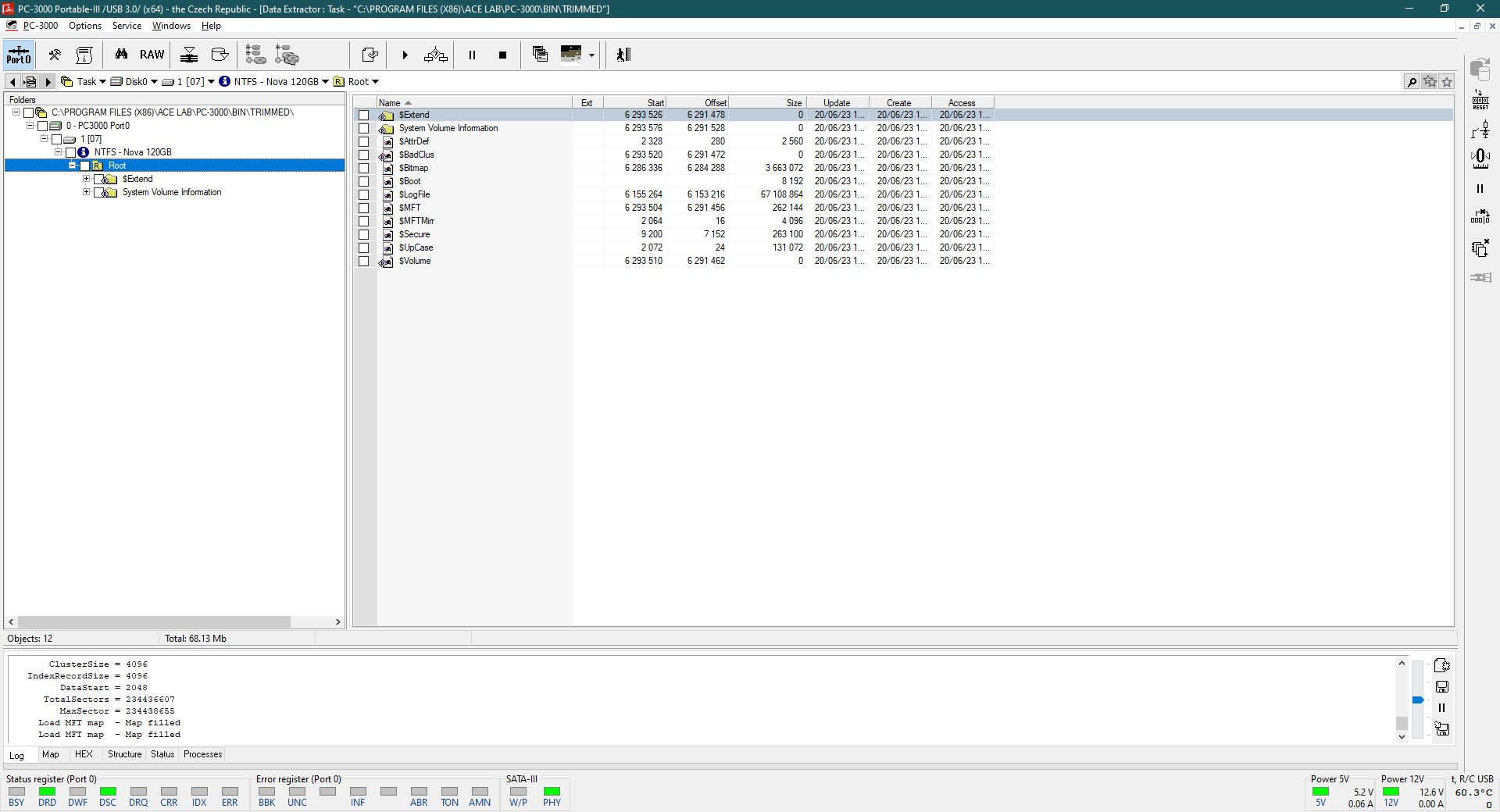Image resolution: width=1500 pixels, height=812 pixels.
Task: Open the RAW recovery tool
Action: click(152, 55)
